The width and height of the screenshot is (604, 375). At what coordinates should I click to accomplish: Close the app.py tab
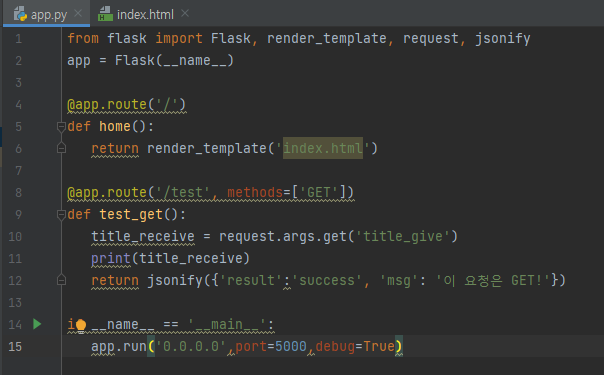tap(78, 13)
